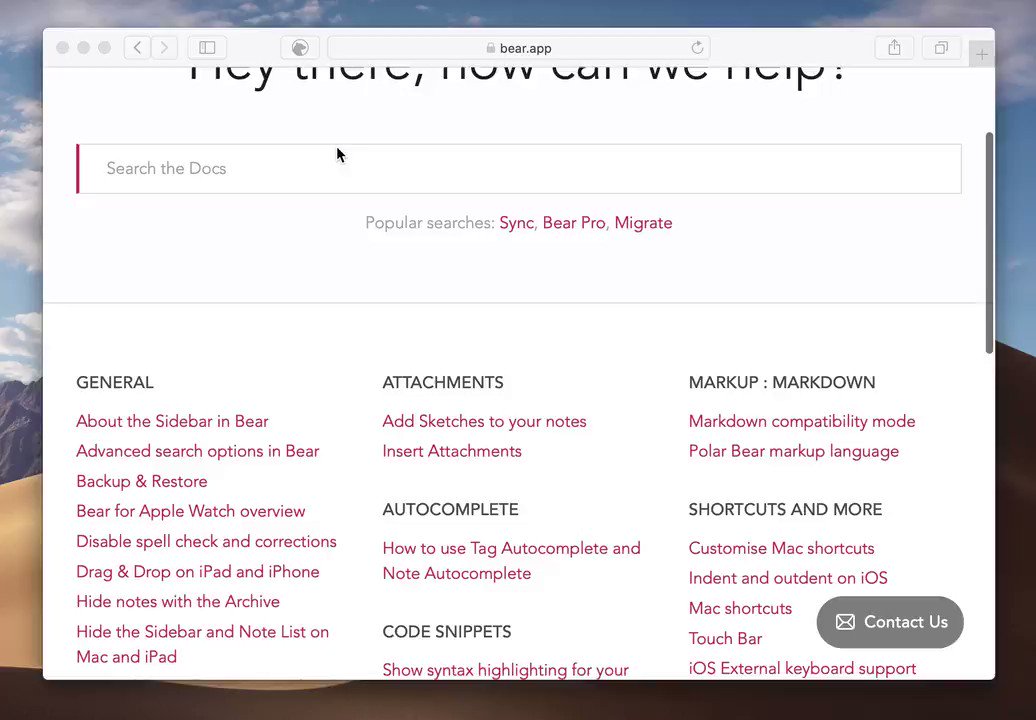The width and height of the screenshot is (1036, 720).
Task: Open Hide notes with the Archive
Action: (x=178, y=601)
